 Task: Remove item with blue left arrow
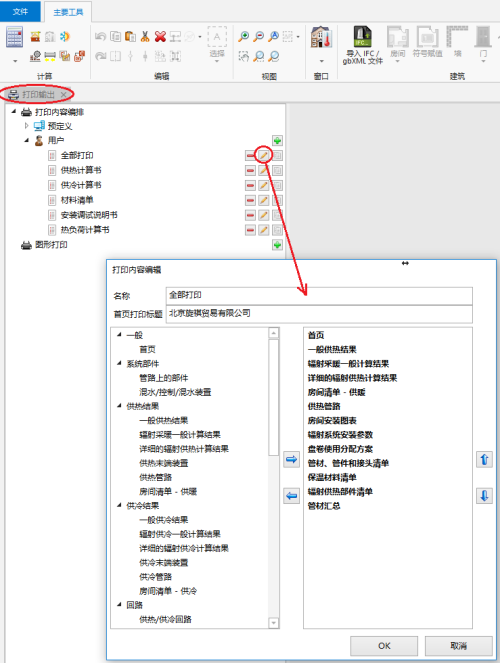(291, 496)
